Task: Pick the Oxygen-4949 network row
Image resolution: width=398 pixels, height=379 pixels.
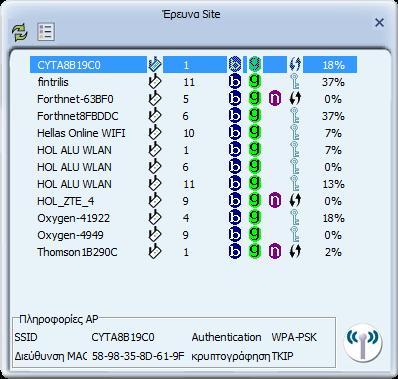Action: pyautogui.click(x=193, y=235)
